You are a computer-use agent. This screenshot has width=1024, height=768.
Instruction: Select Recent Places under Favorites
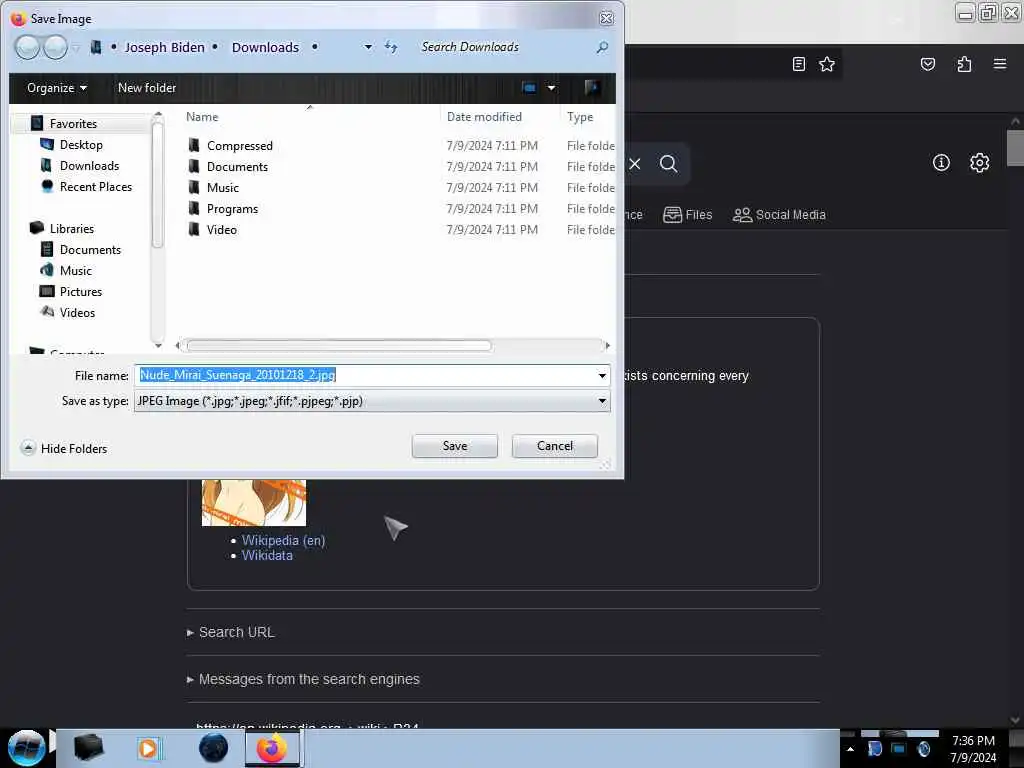tap(95, 187)
